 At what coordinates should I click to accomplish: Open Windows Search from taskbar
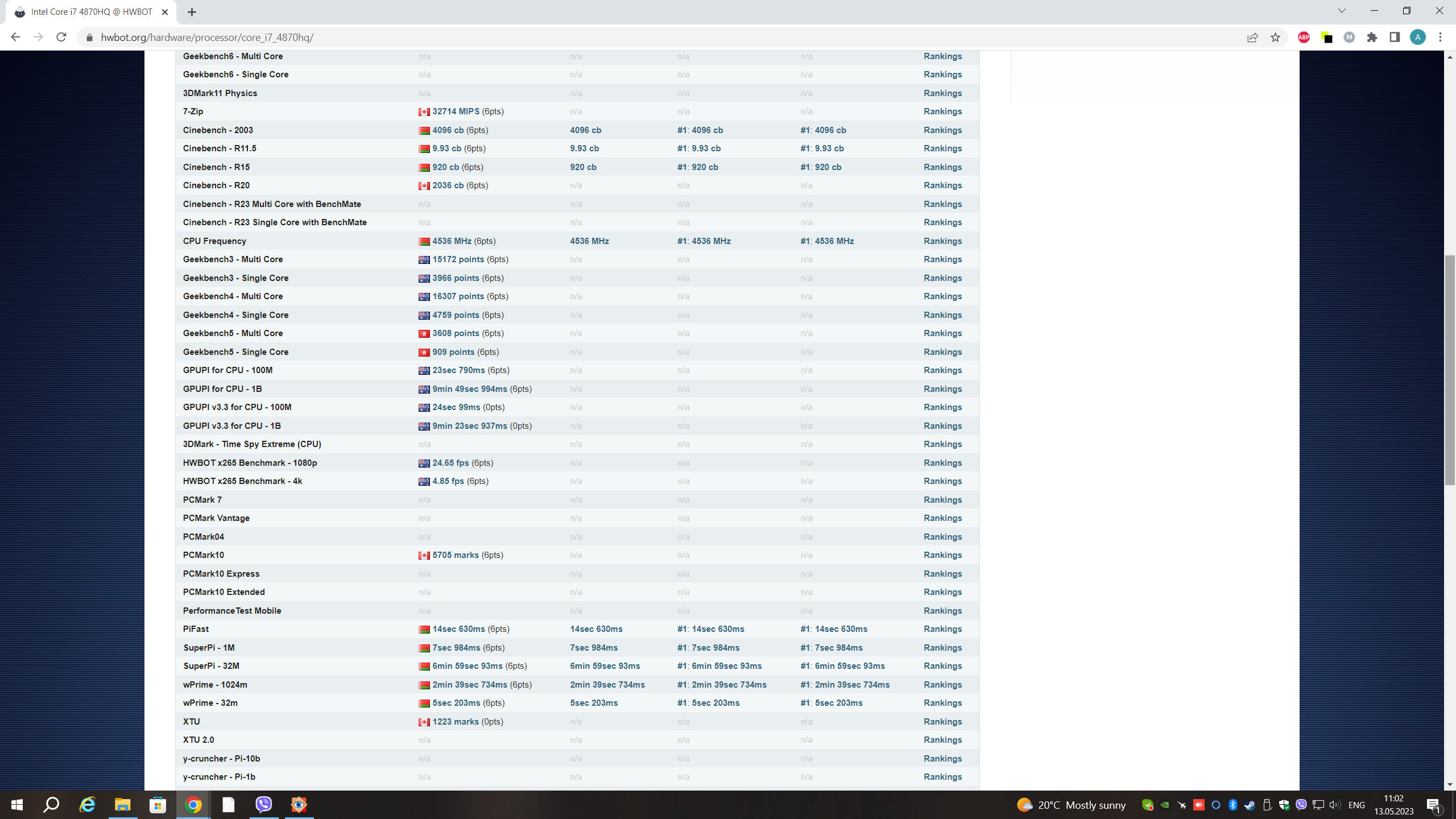pos(51,804)
